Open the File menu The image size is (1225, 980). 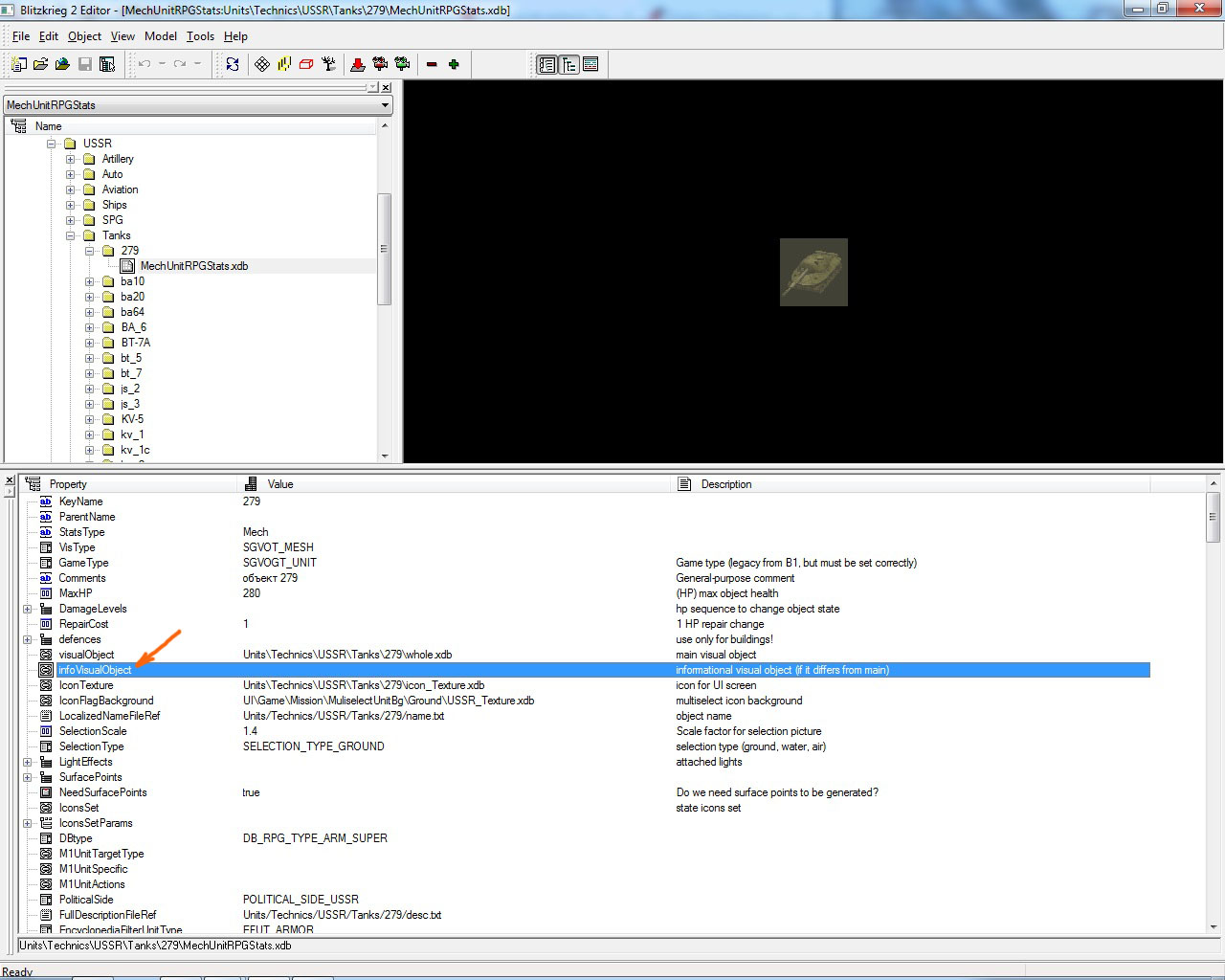click(x=21, y=36)
